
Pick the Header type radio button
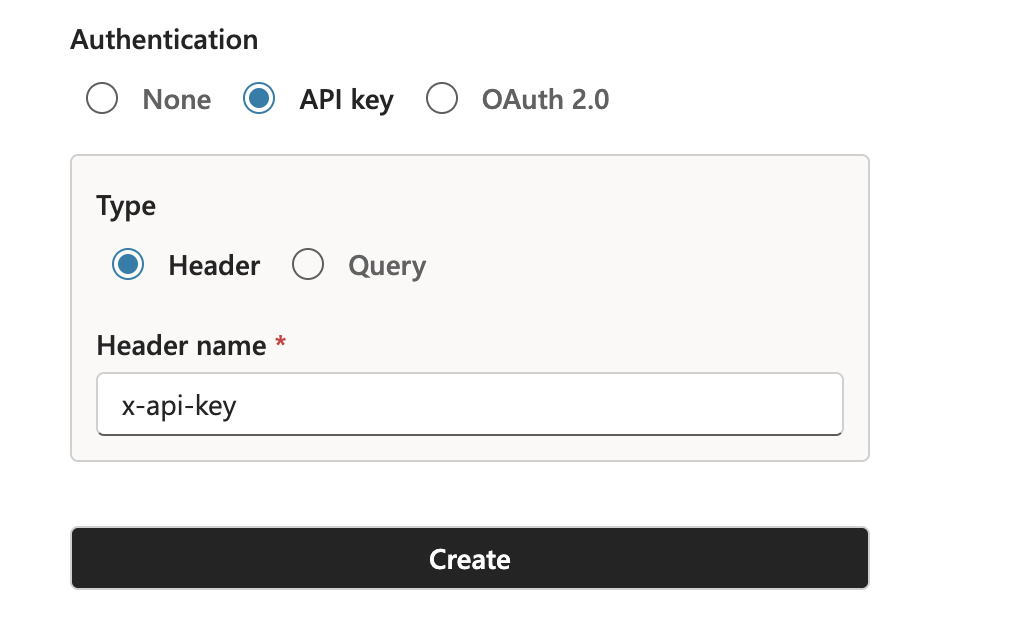[128, 265]
